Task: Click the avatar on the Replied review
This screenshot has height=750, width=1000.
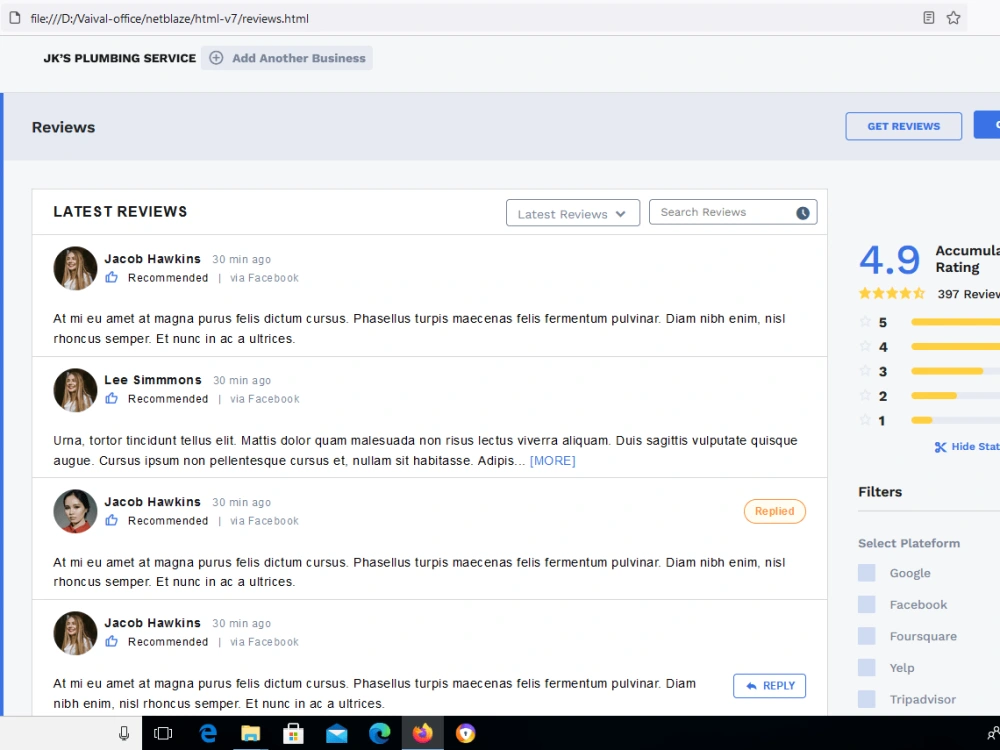Action: [x=75, y=511]
